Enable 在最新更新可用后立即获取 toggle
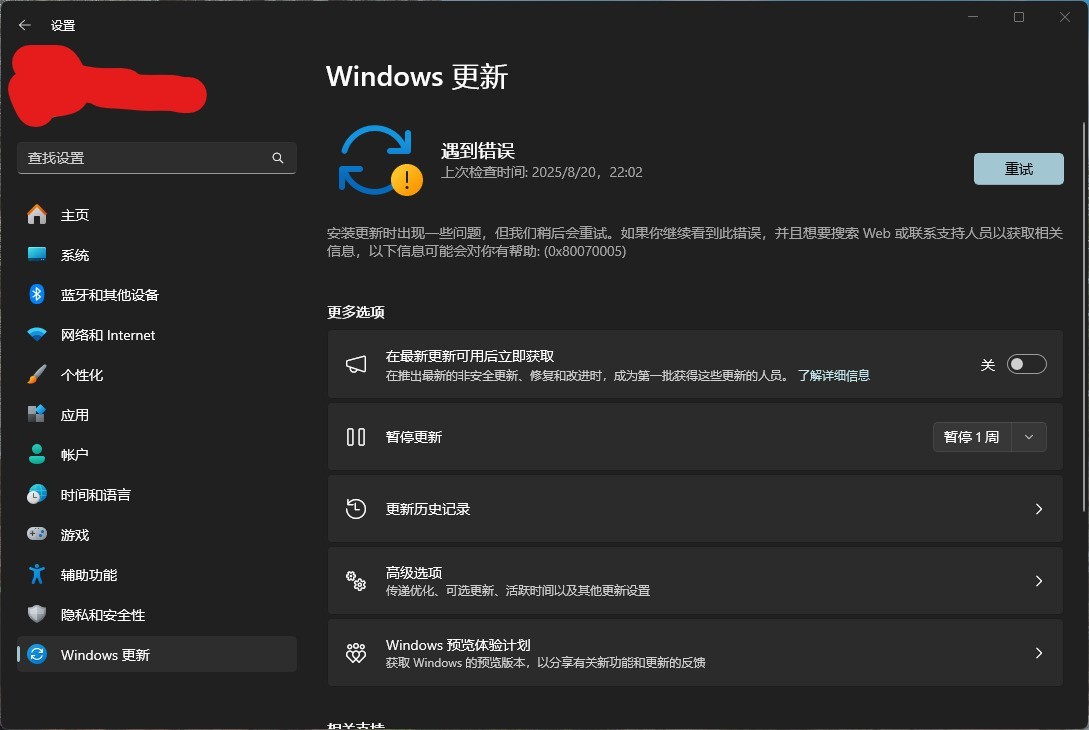Image resolution: width=1089 pixels, height=730 pixels. 1027,365
